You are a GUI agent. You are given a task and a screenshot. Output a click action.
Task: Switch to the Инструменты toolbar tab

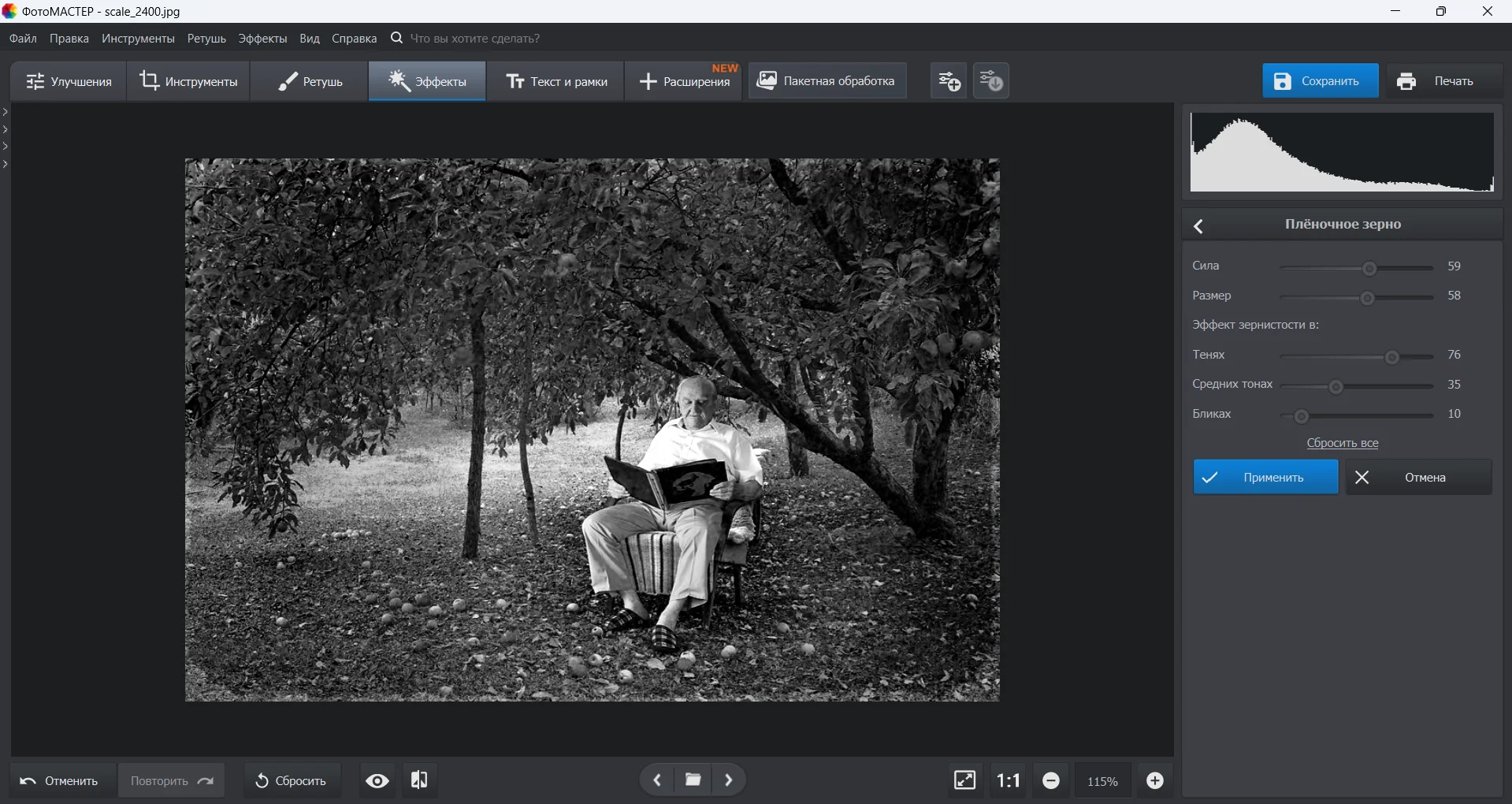pyautogui.click(x=188, y=81)
